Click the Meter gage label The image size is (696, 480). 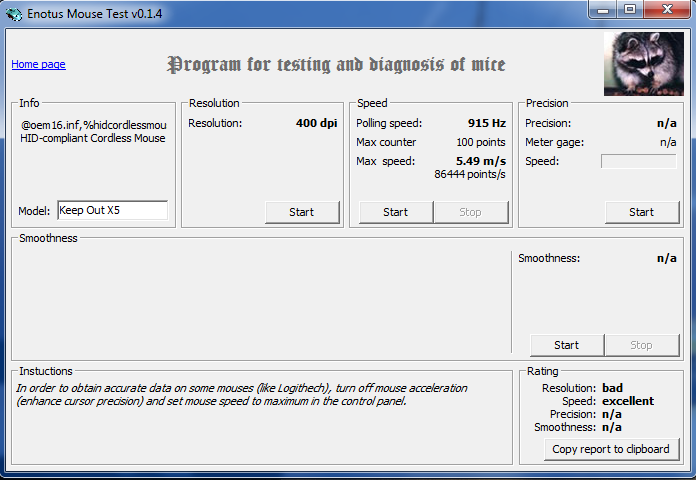click(554, 142)
